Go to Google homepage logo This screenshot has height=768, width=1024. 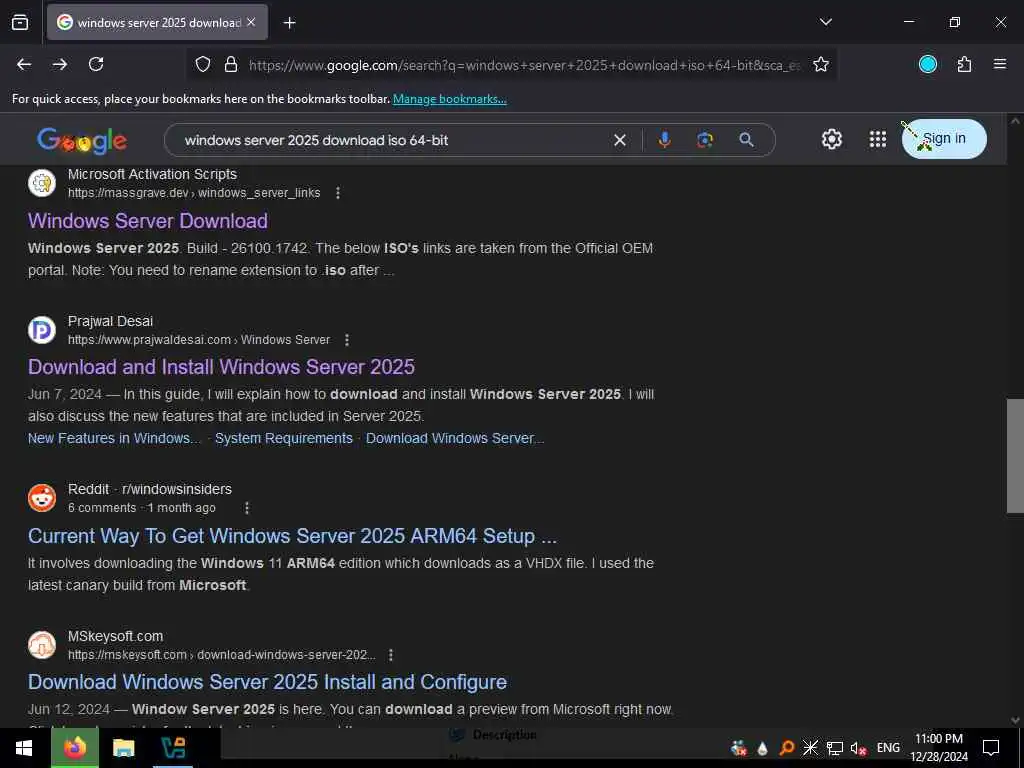pyautogui.click(x=82, y=140)
